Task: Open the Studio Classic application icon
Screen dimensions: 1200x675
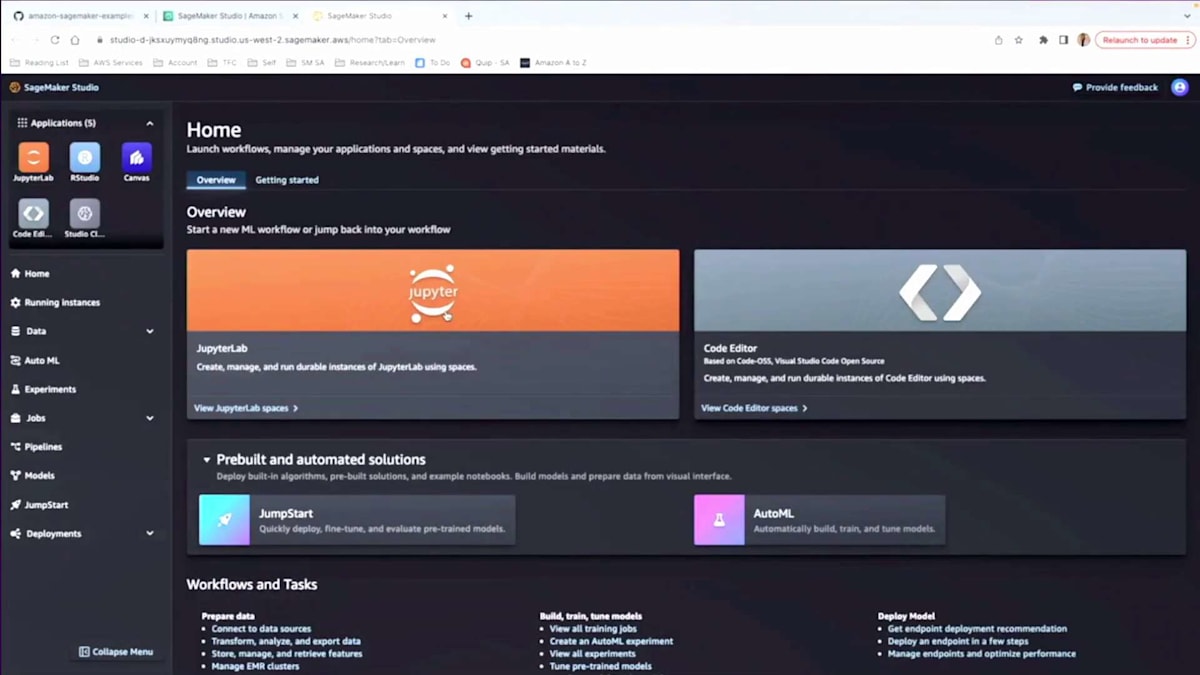Action: [85, 213]
